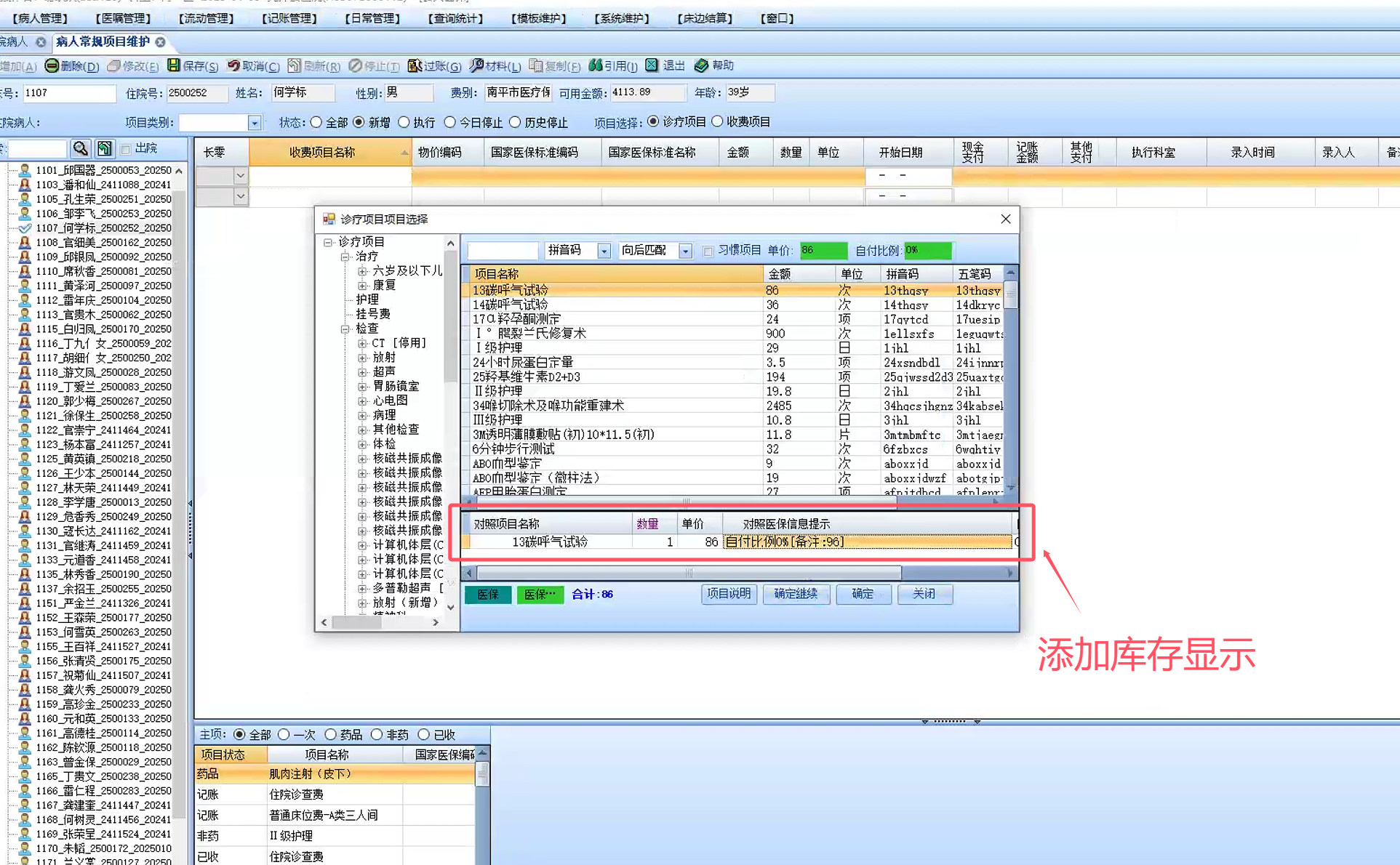1400x865 pixels.
Task: Click the 保存(S) save icon
Action: click(174, 65)
